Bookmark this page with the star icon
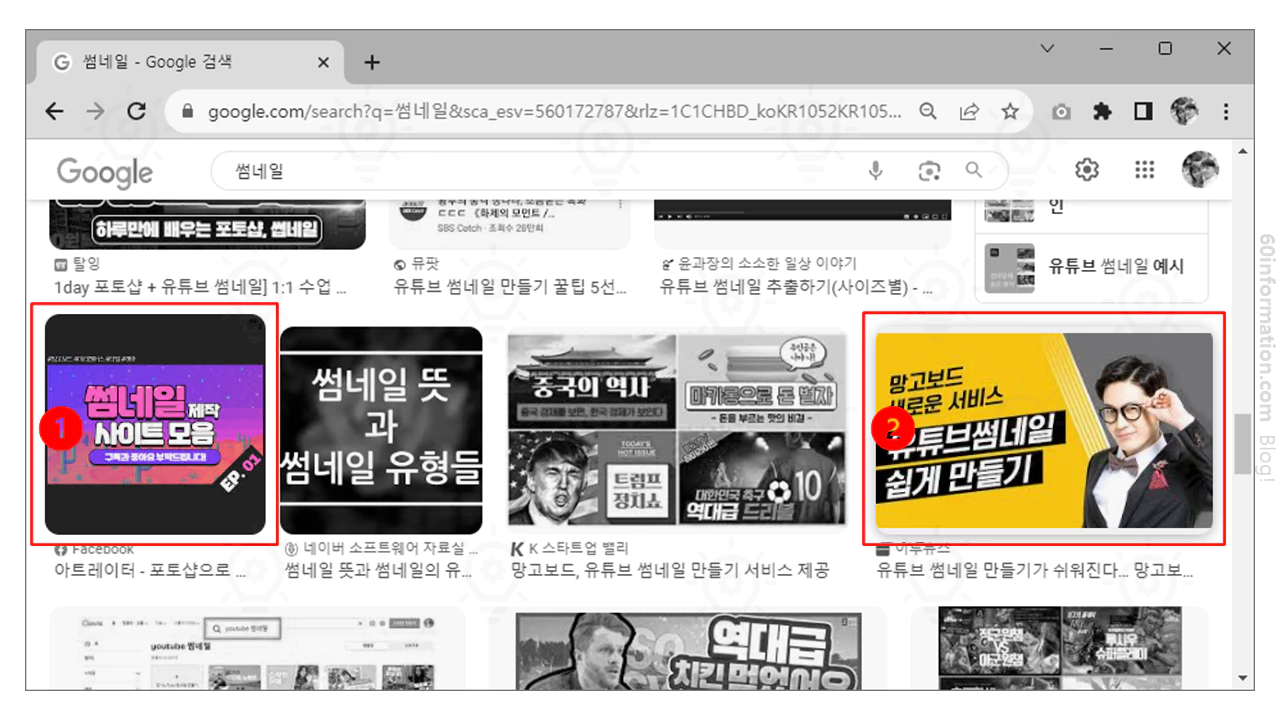This screenshot has width=1280, height=720. 1010,111
